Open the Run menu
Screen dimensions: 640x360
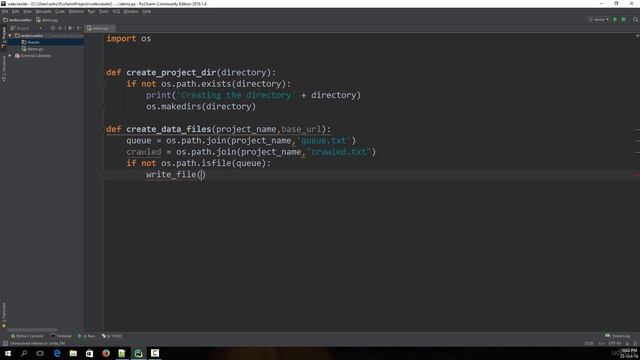(91, 11)
